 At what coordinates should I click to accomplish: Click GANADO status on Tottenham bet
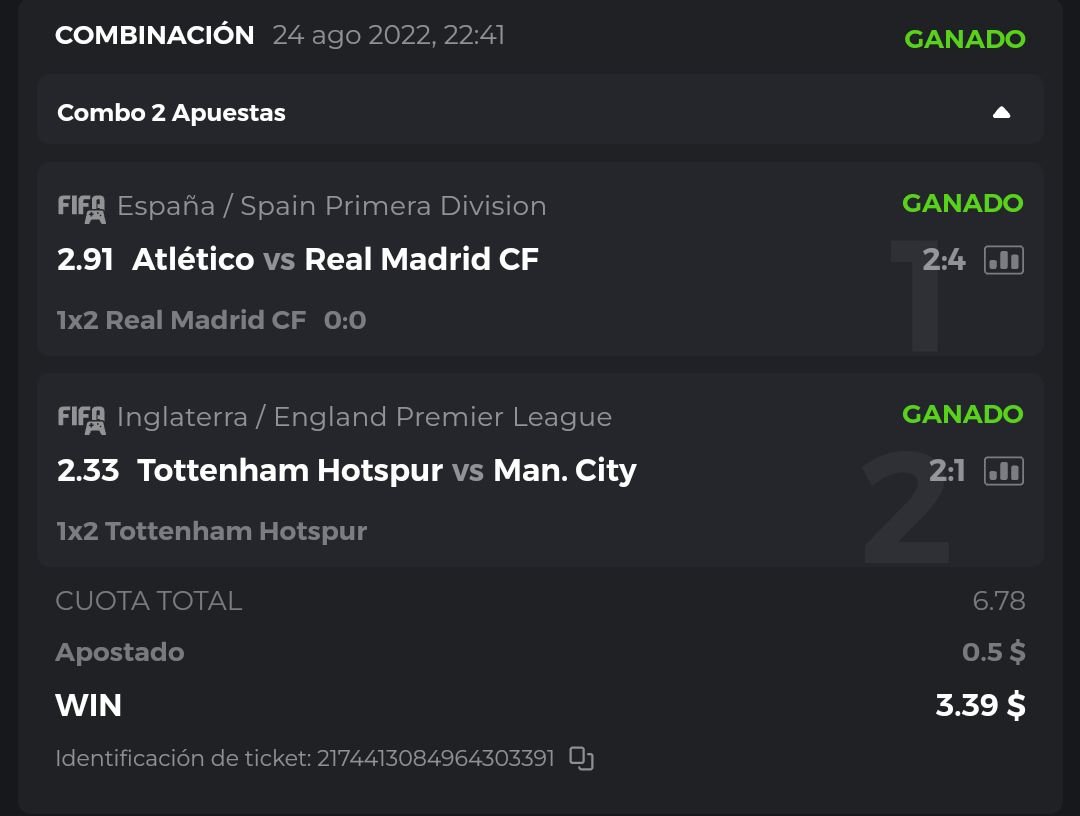[962, 414]
